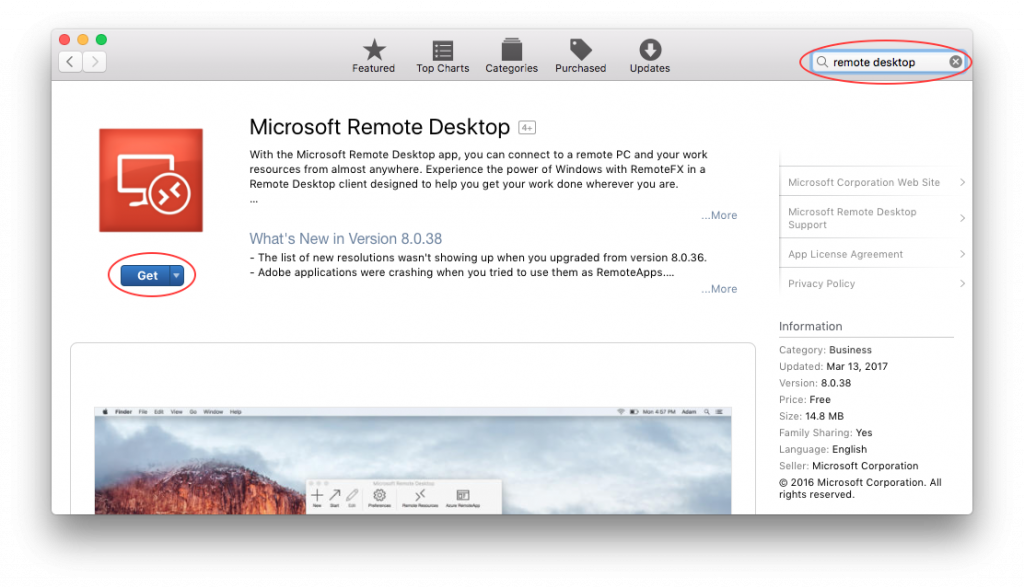Click the "© 2016 Microsoft Corporation" copyright text

pos(860,489)
